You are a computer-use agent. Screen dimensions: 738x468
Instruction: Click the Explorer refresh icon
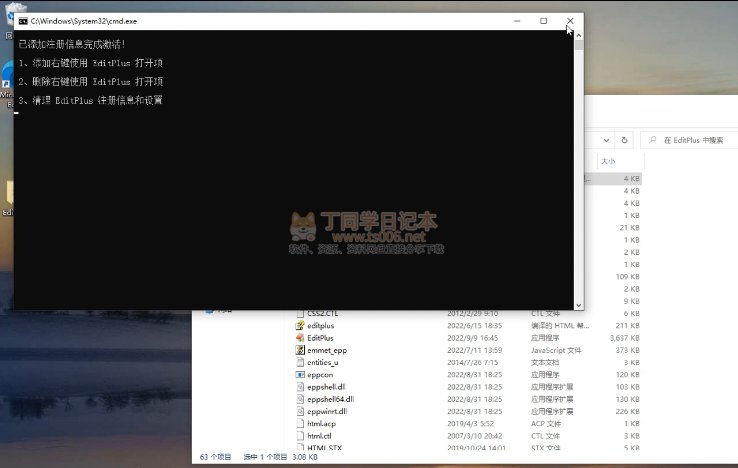624,140
